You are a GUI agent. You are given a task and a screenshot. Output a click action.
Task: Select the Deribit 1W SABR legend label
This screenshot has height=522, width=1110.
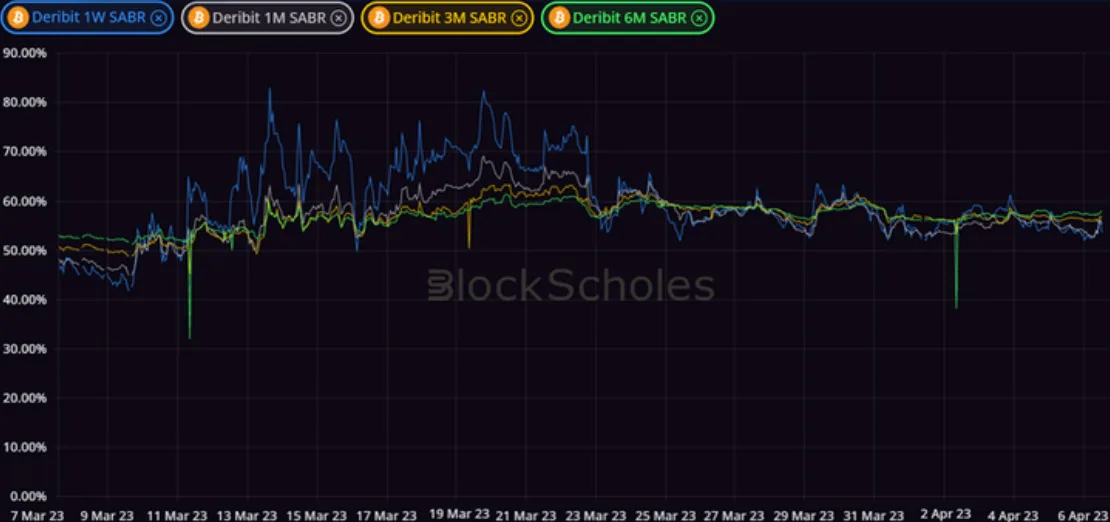[x=88, y=18]
